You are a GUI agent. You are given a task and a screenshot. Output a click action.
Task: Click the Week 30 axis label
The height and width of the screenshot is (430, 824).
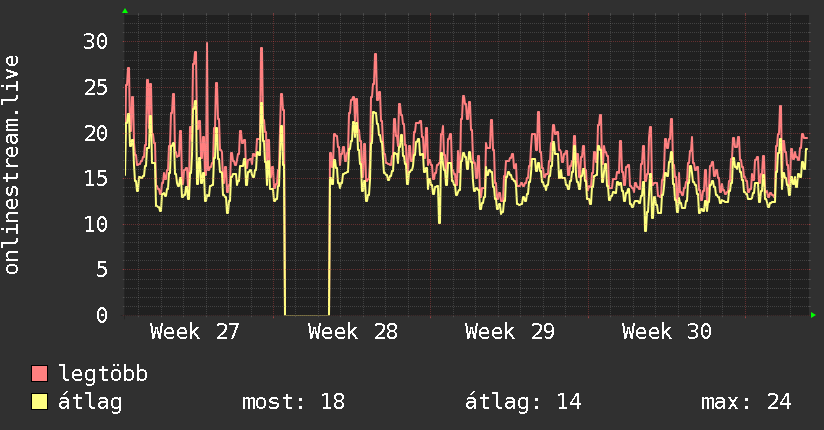tap(667, 332)
